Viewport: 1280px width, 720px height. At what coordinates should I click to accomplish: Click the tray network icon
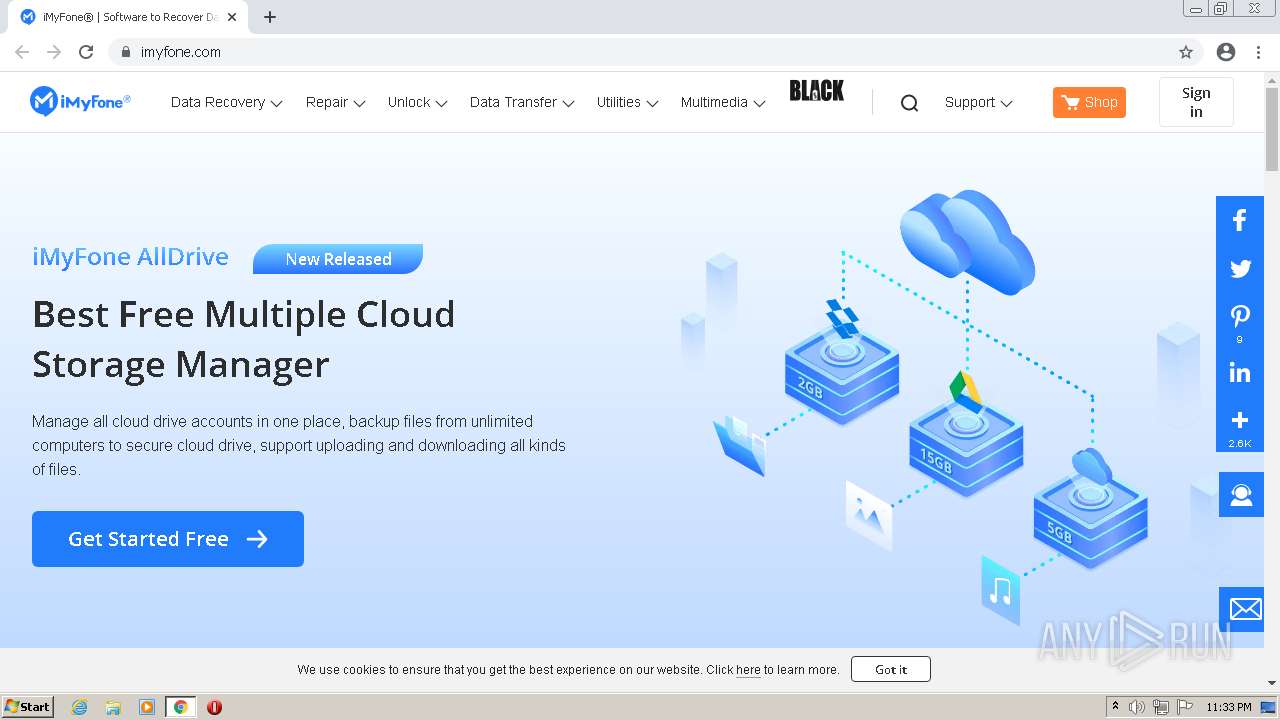coord(1161,707)
